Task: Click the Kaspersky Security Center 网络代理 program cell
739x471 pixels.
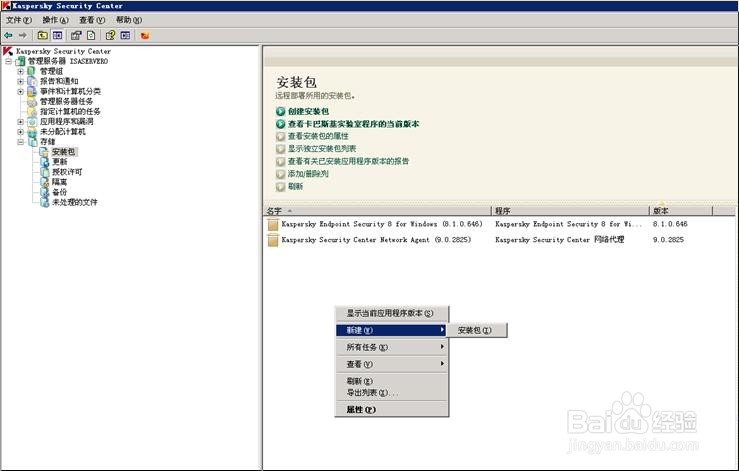Action: pyautogui.click(x=559, y=240)
